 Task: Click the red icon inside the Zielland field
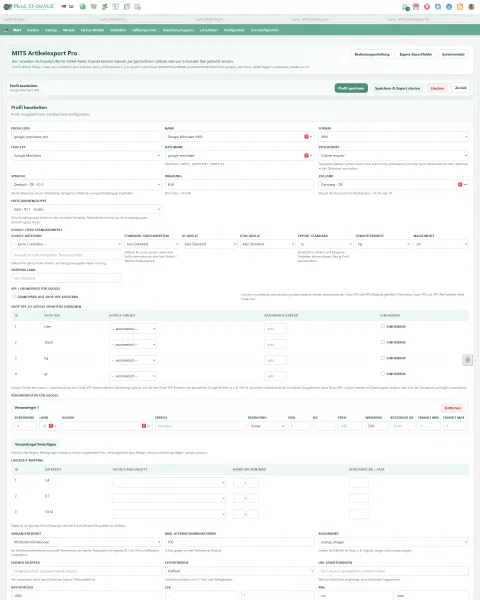[460, 184]
